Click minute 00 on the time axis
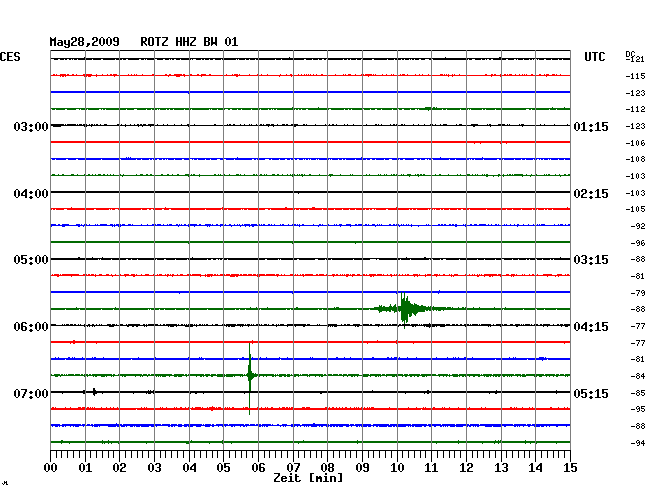This screenshot has height=494, width=650. pos(51,467)
